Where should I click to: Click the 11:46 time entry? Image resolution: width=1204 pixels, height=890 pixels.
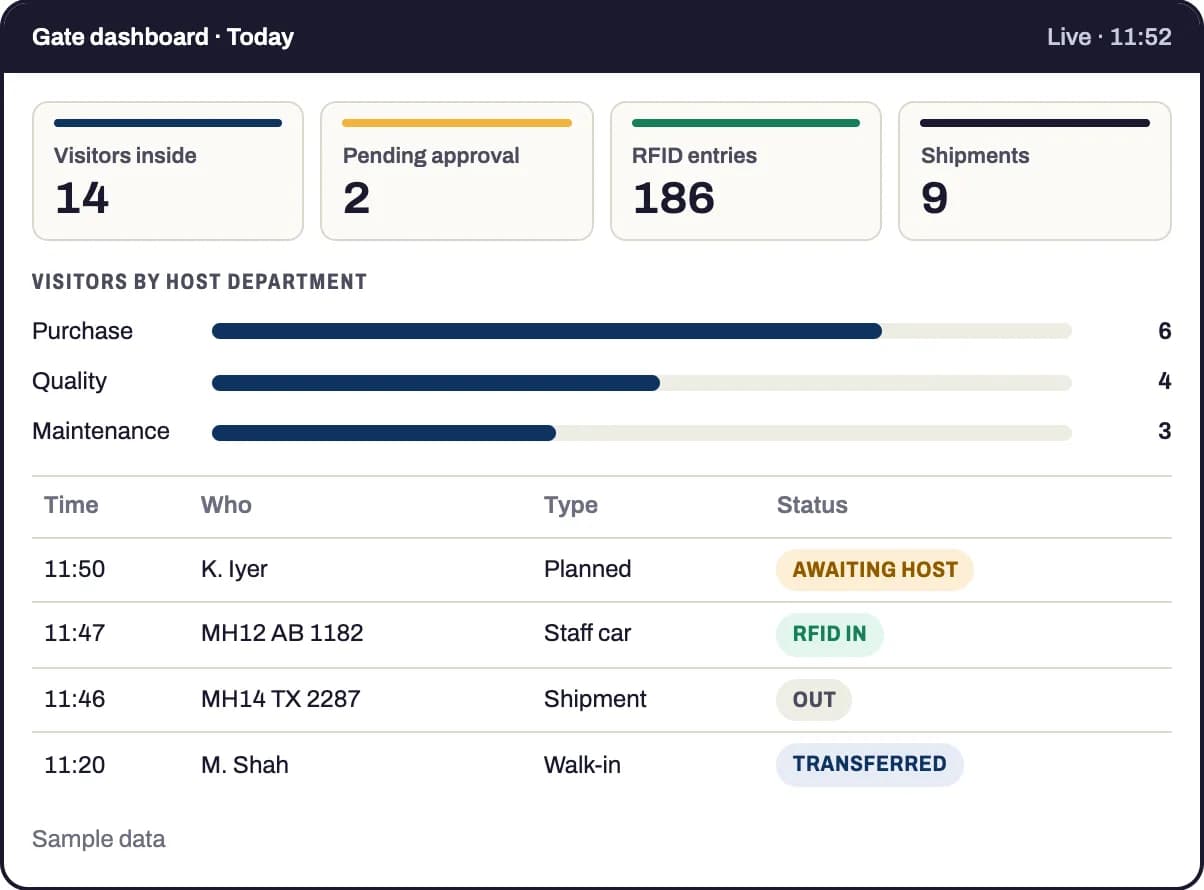point(75,699)
